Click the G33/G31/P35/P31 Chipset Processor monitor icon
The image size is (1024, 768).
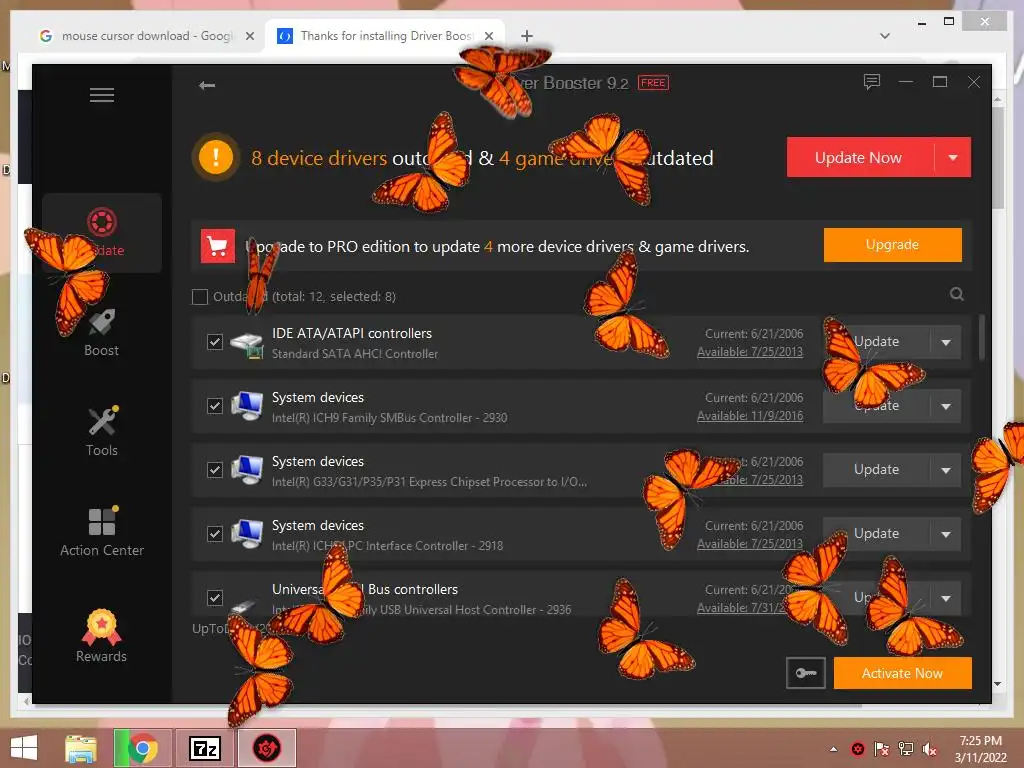247,470
